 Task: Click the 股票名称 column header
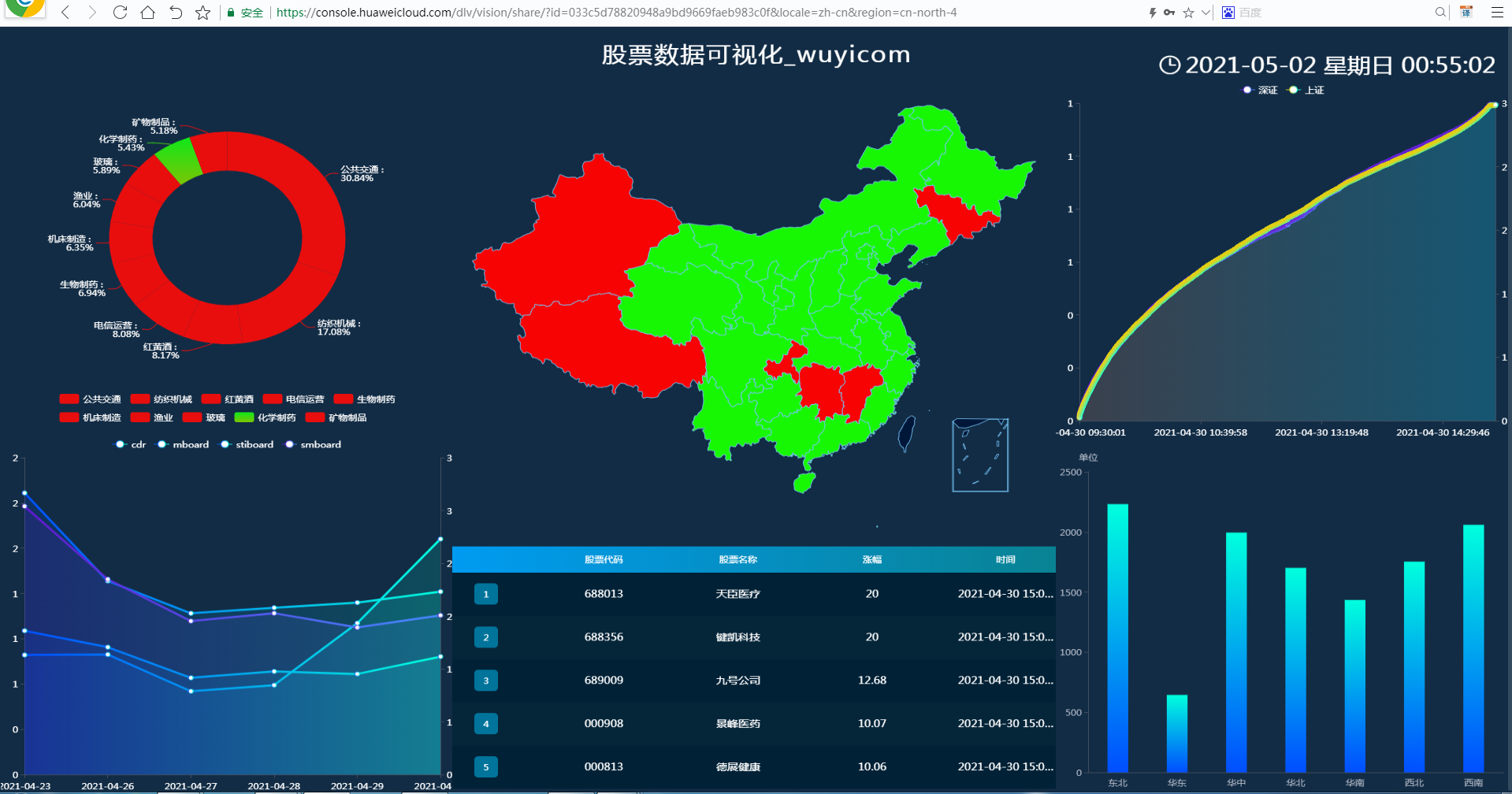[x=737, y=559]
